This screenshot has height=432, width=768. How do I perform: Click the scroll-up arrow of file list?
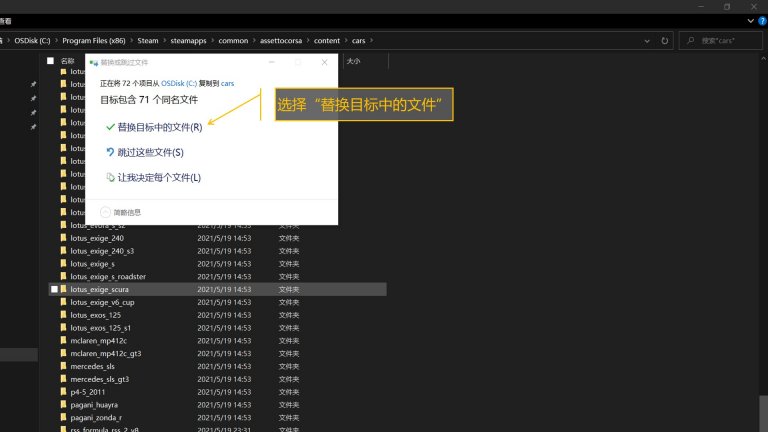point(764,59)
